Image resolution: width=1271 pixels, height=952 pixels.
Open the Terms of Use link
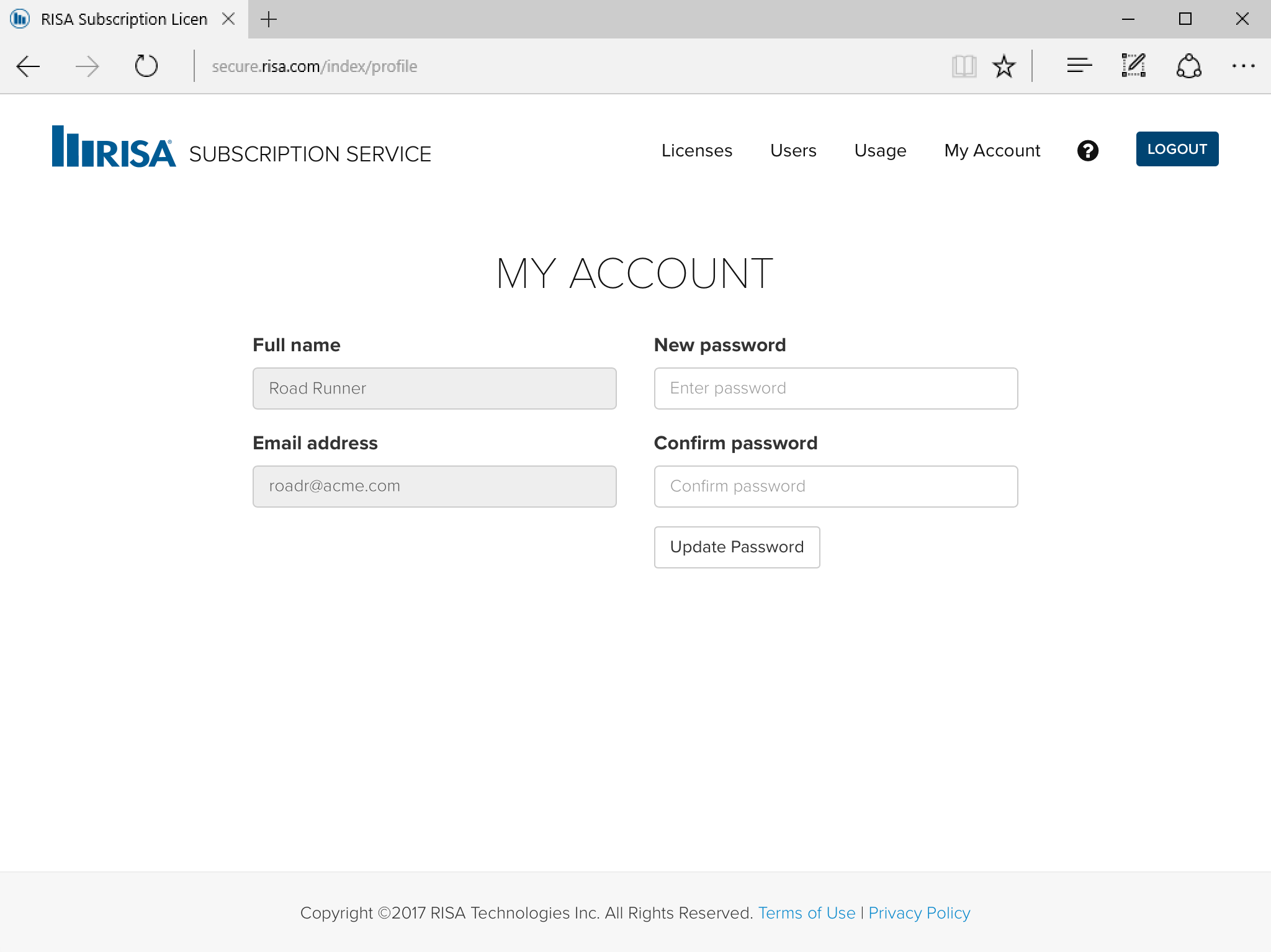pyautogui.click(x=806, y=913)
